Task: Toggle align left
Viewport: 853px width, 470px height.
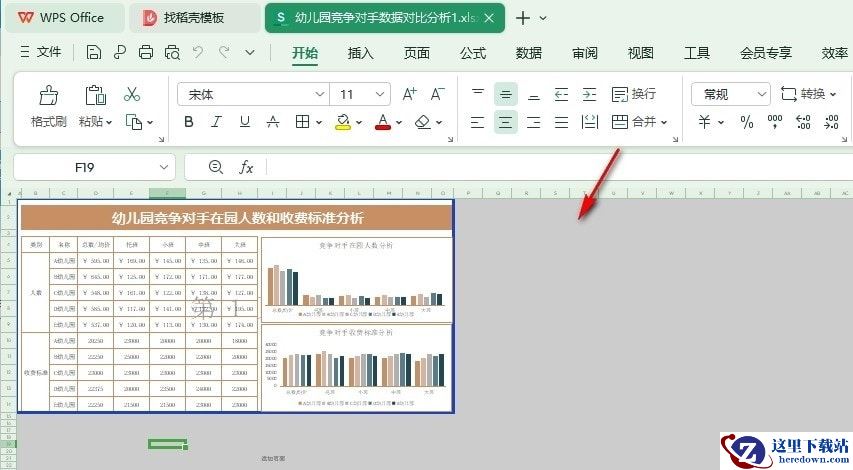Action: pyautogui.click(x=477, y=122)
